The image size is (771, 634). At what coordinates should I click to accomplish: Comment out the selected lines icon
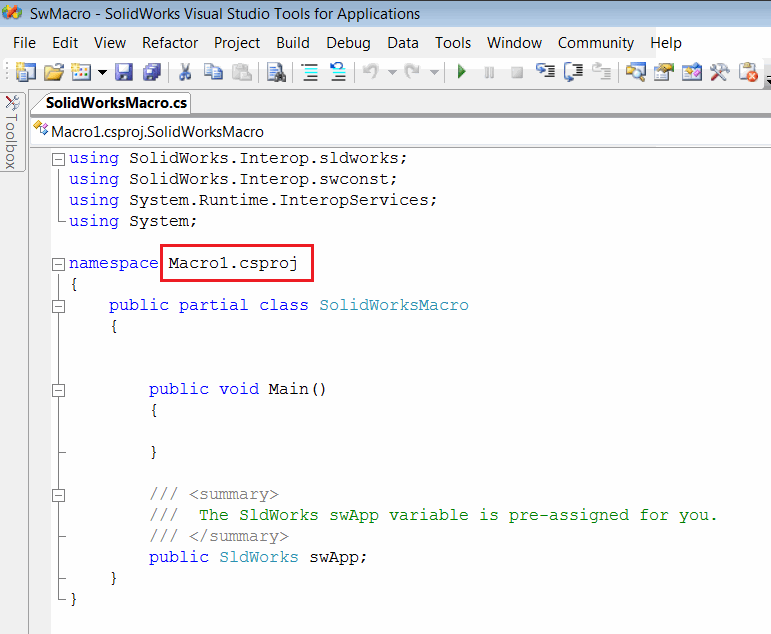[310, 72]
